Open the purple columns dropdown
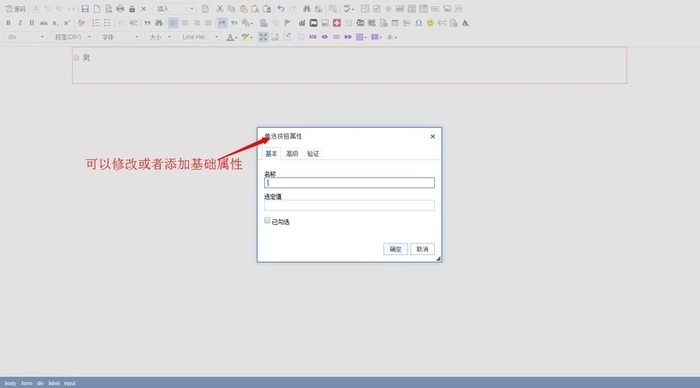Viewport: 700px width, 388px height. [x=376, y=37]
